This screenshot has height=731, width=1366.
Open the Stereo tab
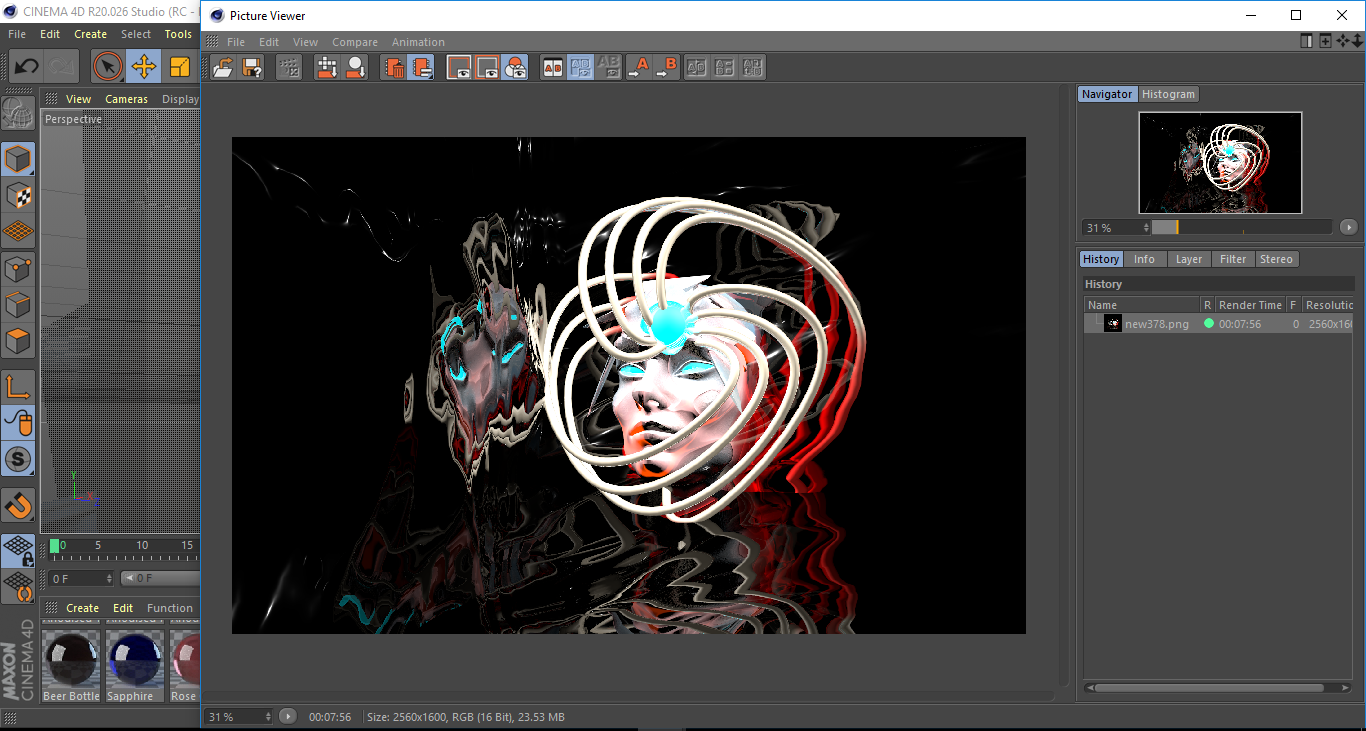pyautogui.click(x=1276, y=259)
